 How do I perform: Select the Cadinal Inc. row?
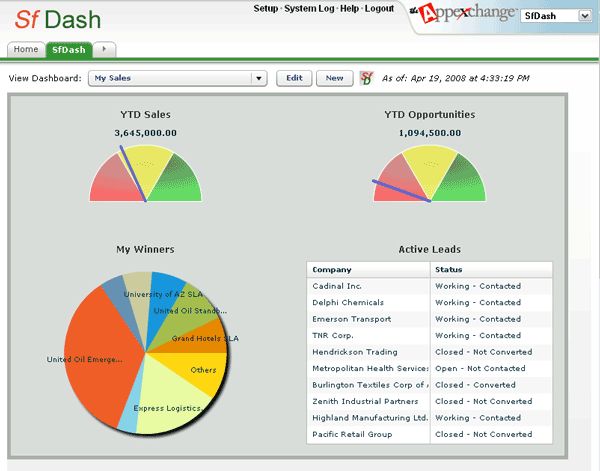[x=430, y=286]
